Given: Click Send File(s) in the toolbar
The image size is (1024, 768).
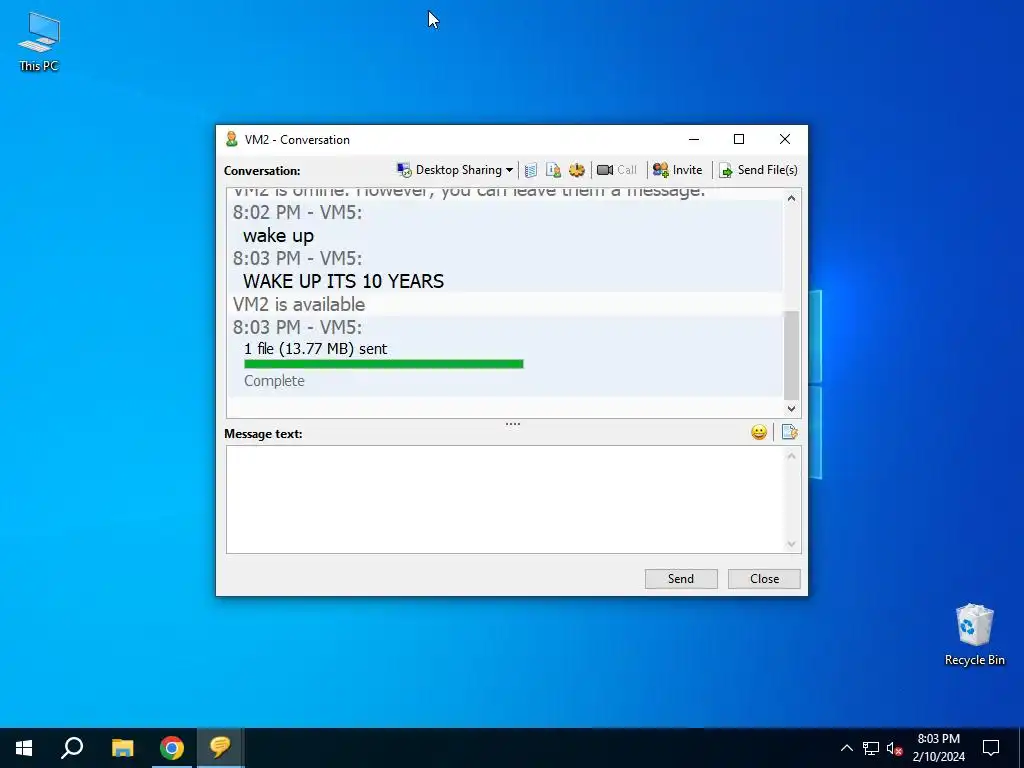Looking at the screenshot, I should click(758, 170).
